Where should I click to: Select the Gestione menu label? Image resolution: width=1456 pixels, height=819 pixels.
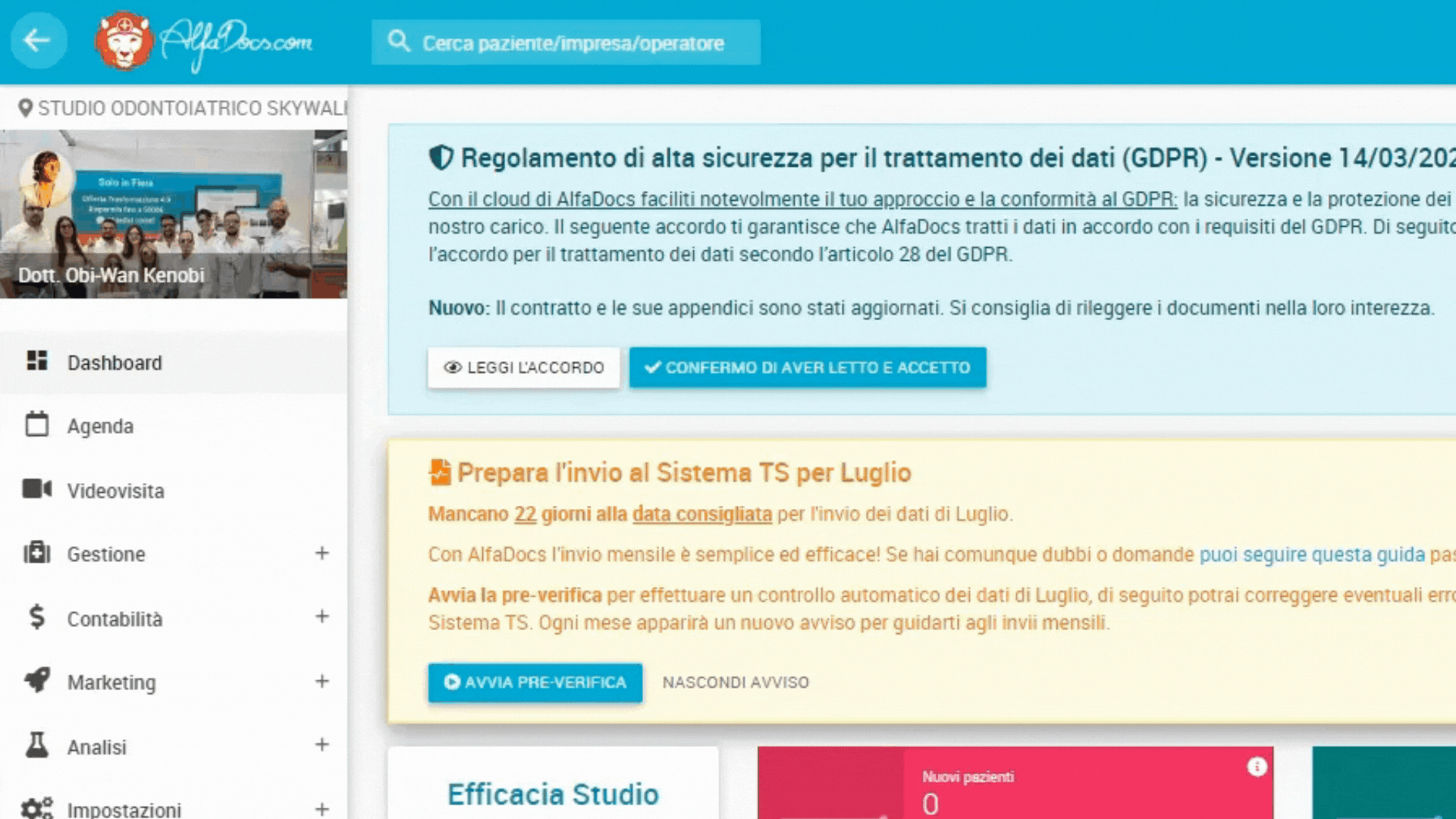106,554
